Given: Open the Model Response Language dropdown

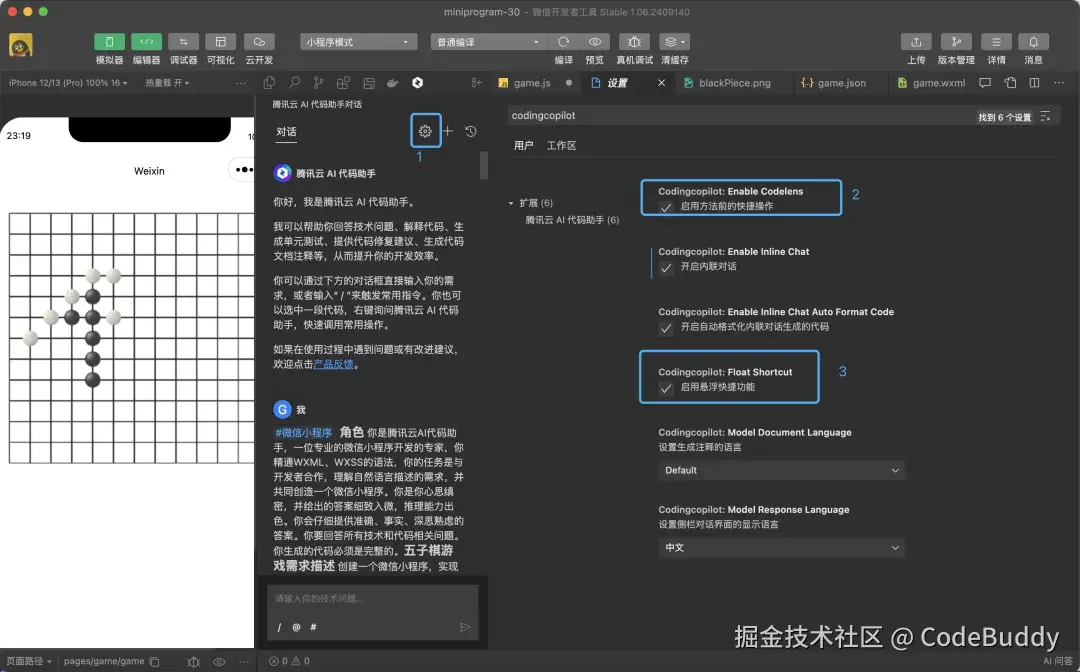Looking at the screenshot, I should [x=781, y=547].
